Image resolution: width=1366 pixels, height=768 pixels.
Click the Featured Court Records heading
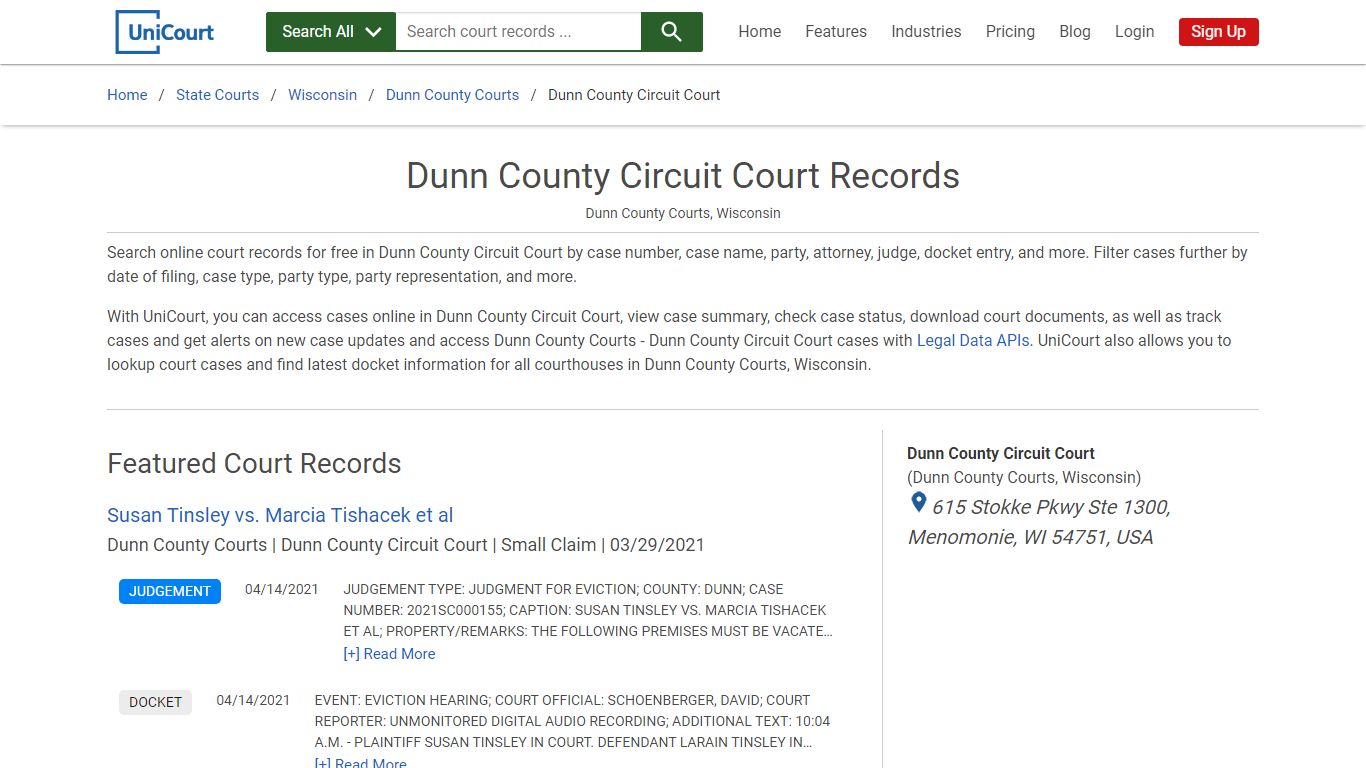click(x=254, y=464)
